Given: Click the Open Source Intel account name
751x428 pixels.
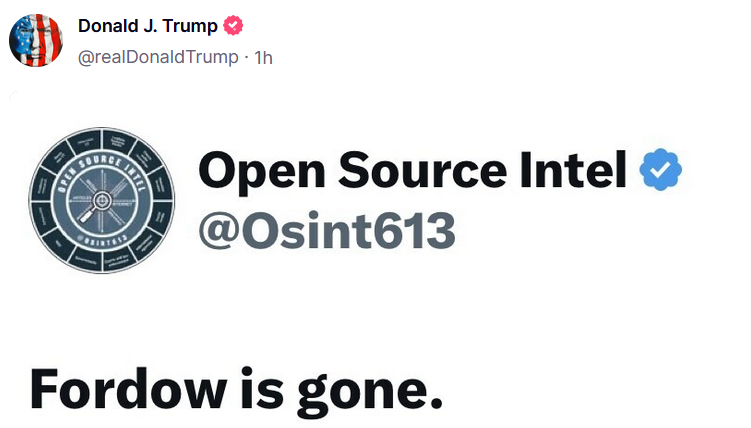Looking at the screenshot, I should tap(412, 171).
